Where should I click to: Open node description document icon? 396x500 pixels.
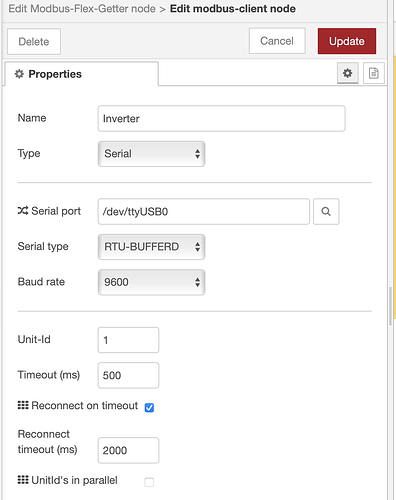pyautogui.click(x=374, y=73)
